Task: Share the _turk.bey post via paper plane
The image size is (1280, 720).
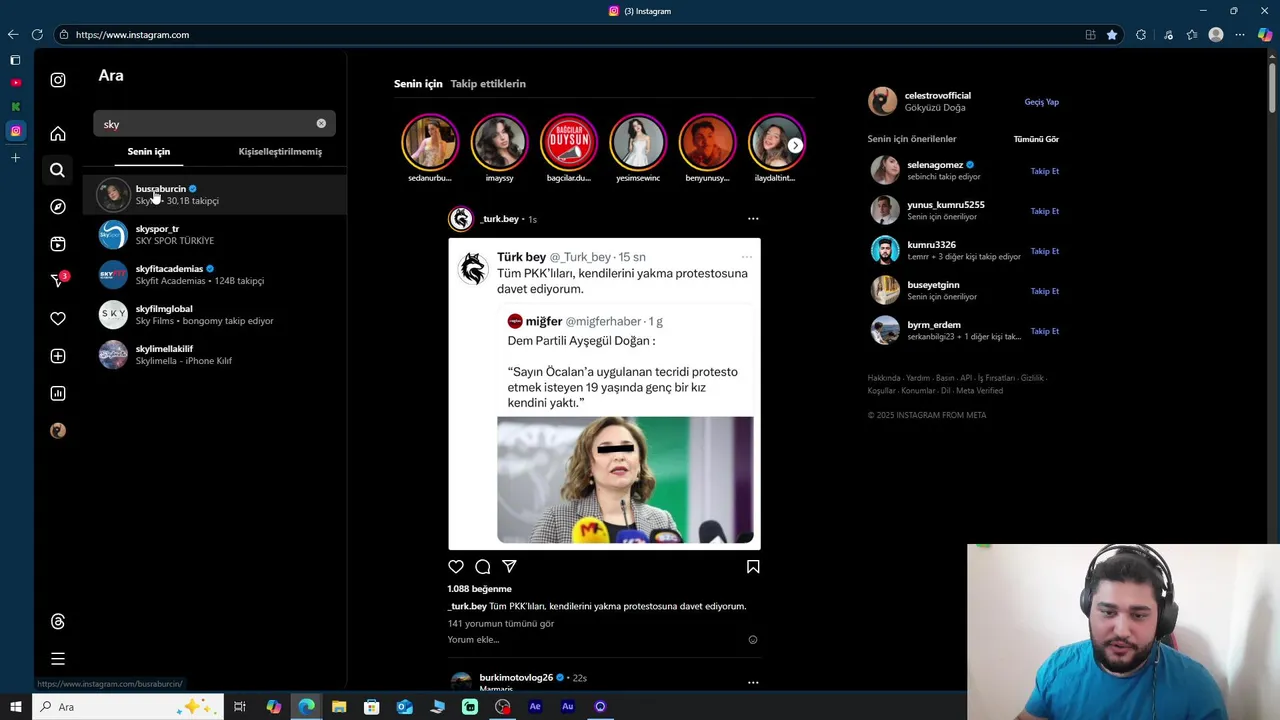Action: [510, 567]
